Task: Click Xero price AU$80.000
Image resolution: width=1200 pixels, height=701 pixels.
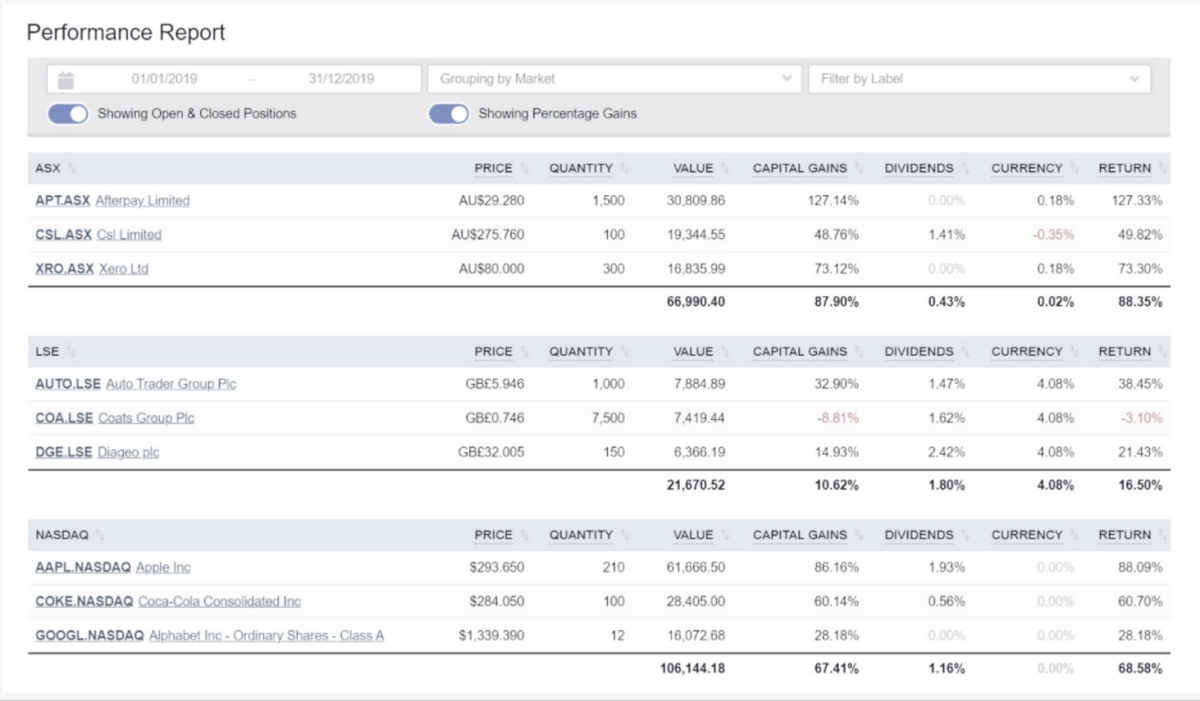Action: coord(491,269)
